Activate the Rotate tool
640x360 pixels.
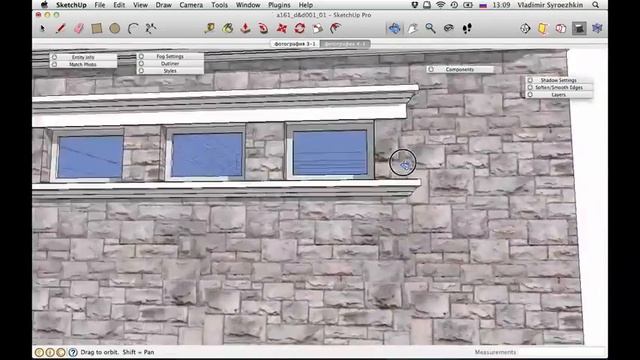tap(300, 28)
